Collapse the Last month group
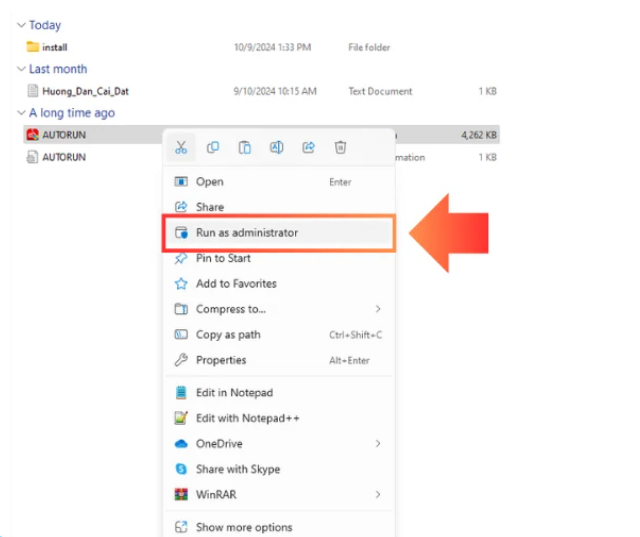Screen dimensions: 640x537 (x=22, y=69)
